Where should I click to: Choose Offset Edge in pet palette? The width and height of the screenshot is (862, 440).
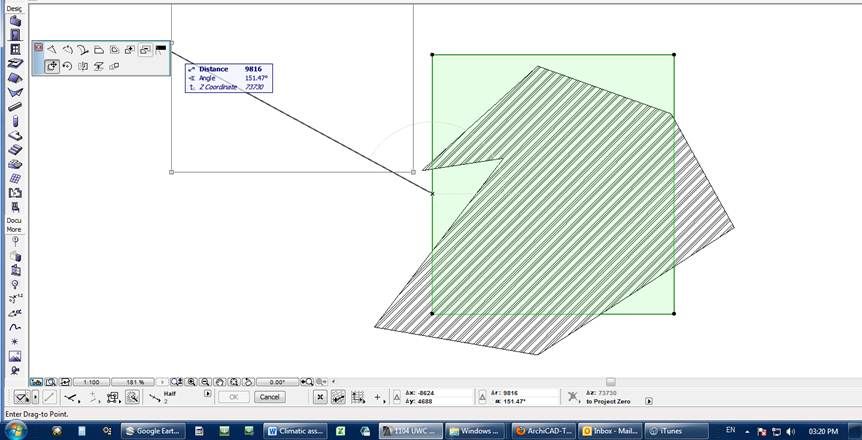tap(98, 50)
